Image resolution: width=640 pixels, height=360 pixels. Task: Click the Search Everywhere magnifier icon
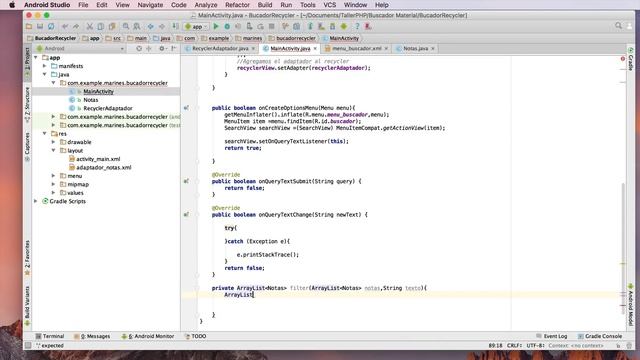pos(618,26)
